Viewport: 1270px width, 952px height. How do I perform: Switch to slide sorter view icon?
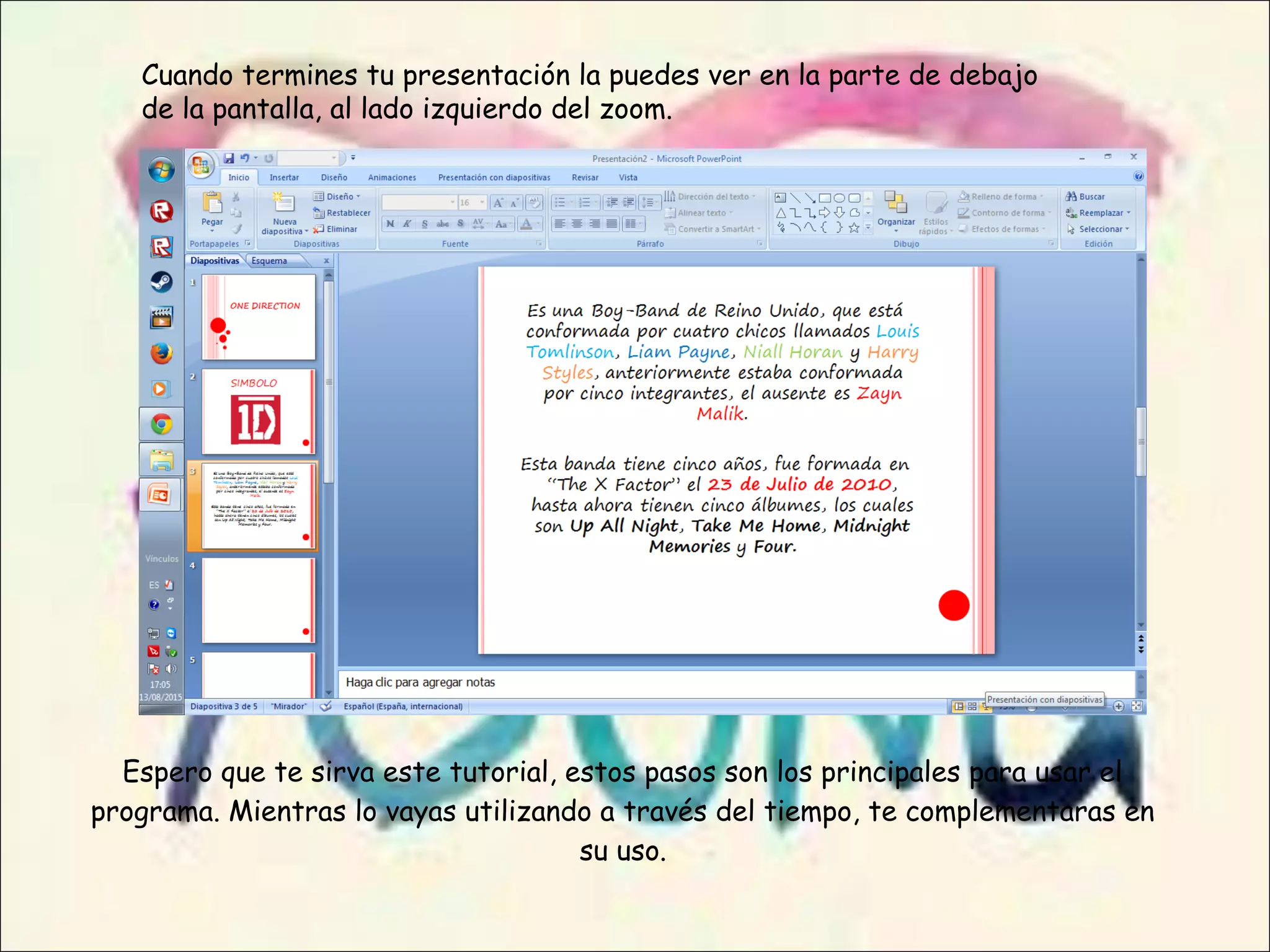(972, 707)
